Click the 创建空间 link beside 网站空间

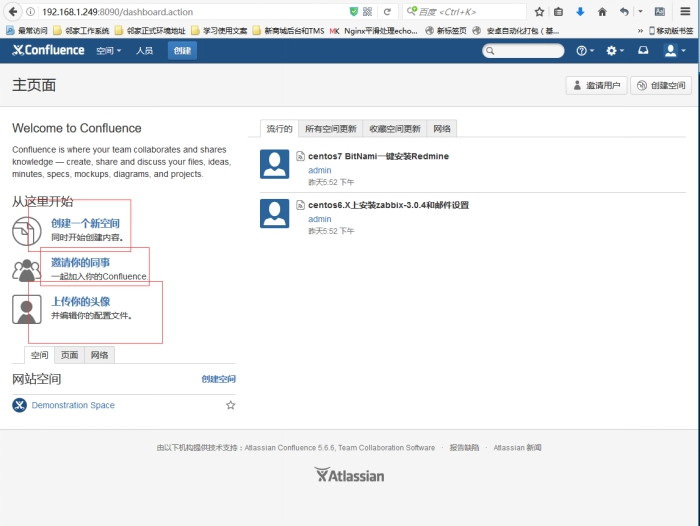(x=219, y=379)
